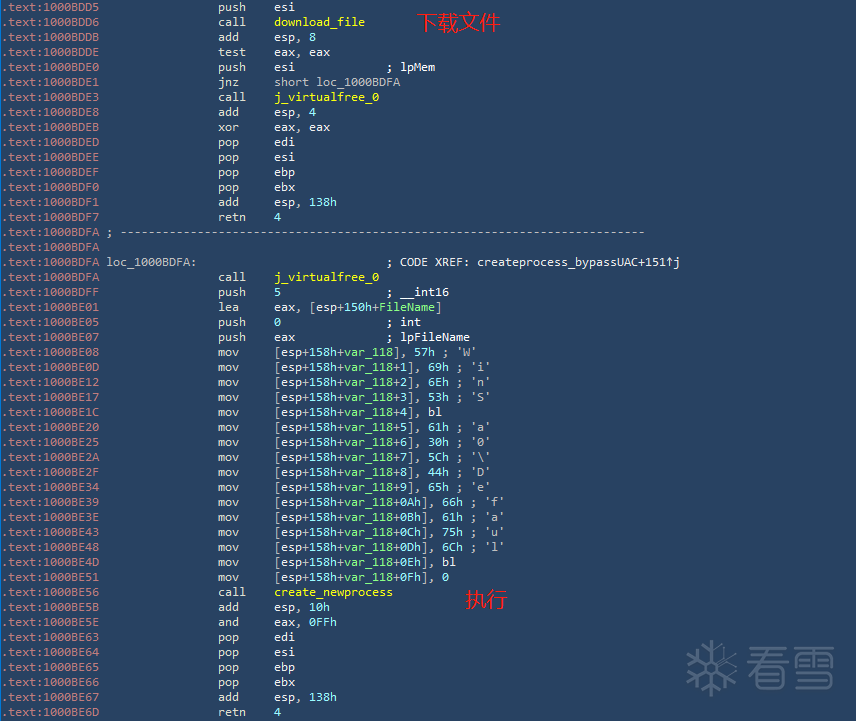The height and width of the screenshot is (721, 856).
Task: Select the xor mnemonic at 1000BDEB
Action: coord(228,127)
